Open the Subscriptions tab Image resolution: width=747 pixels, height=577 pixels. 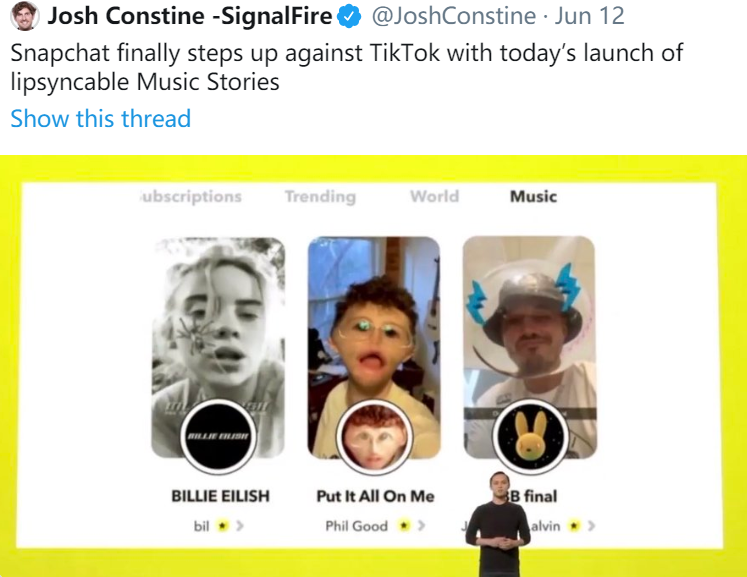[192, 196]
